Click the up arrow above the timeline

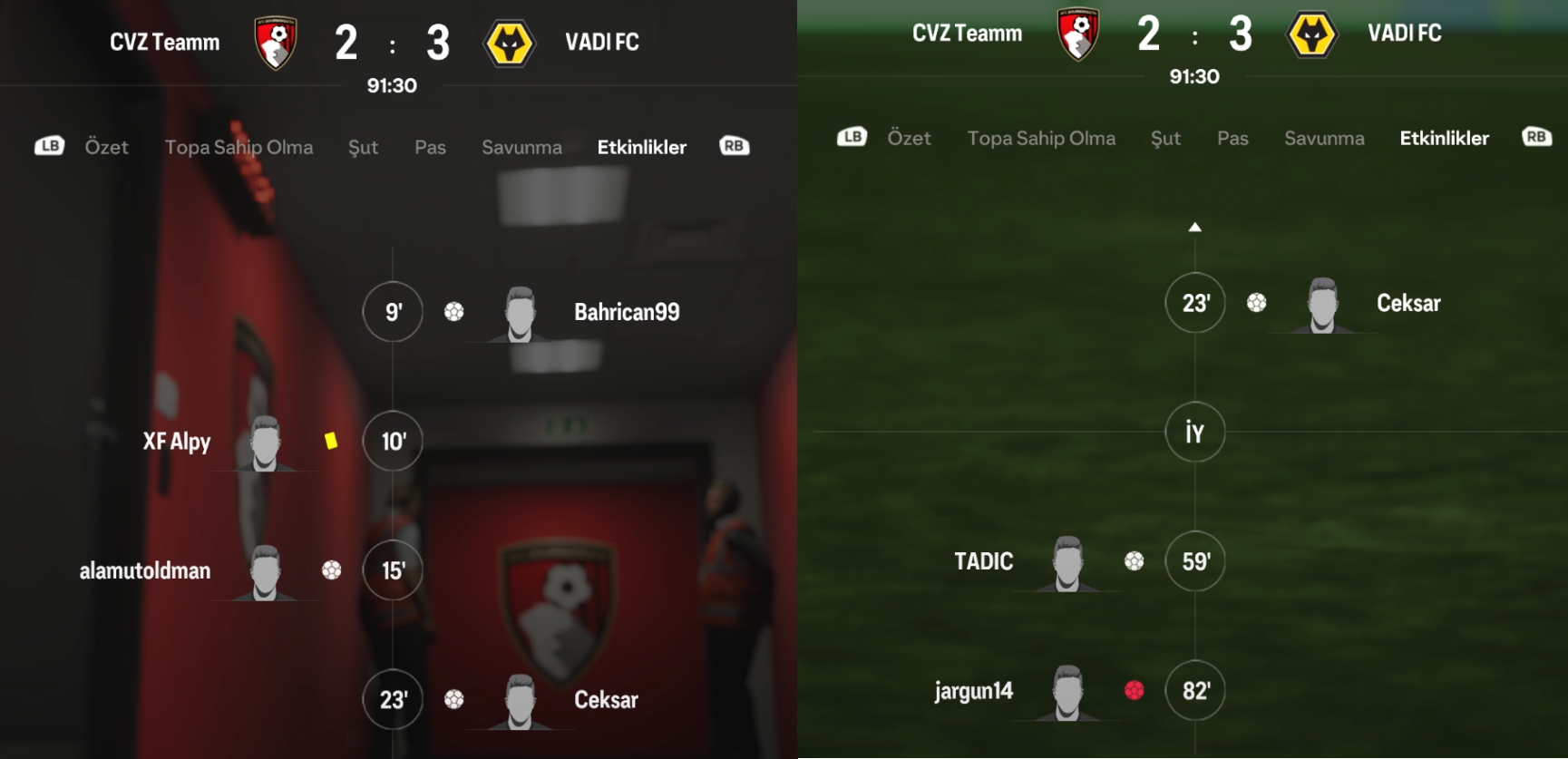[1195, 227]
